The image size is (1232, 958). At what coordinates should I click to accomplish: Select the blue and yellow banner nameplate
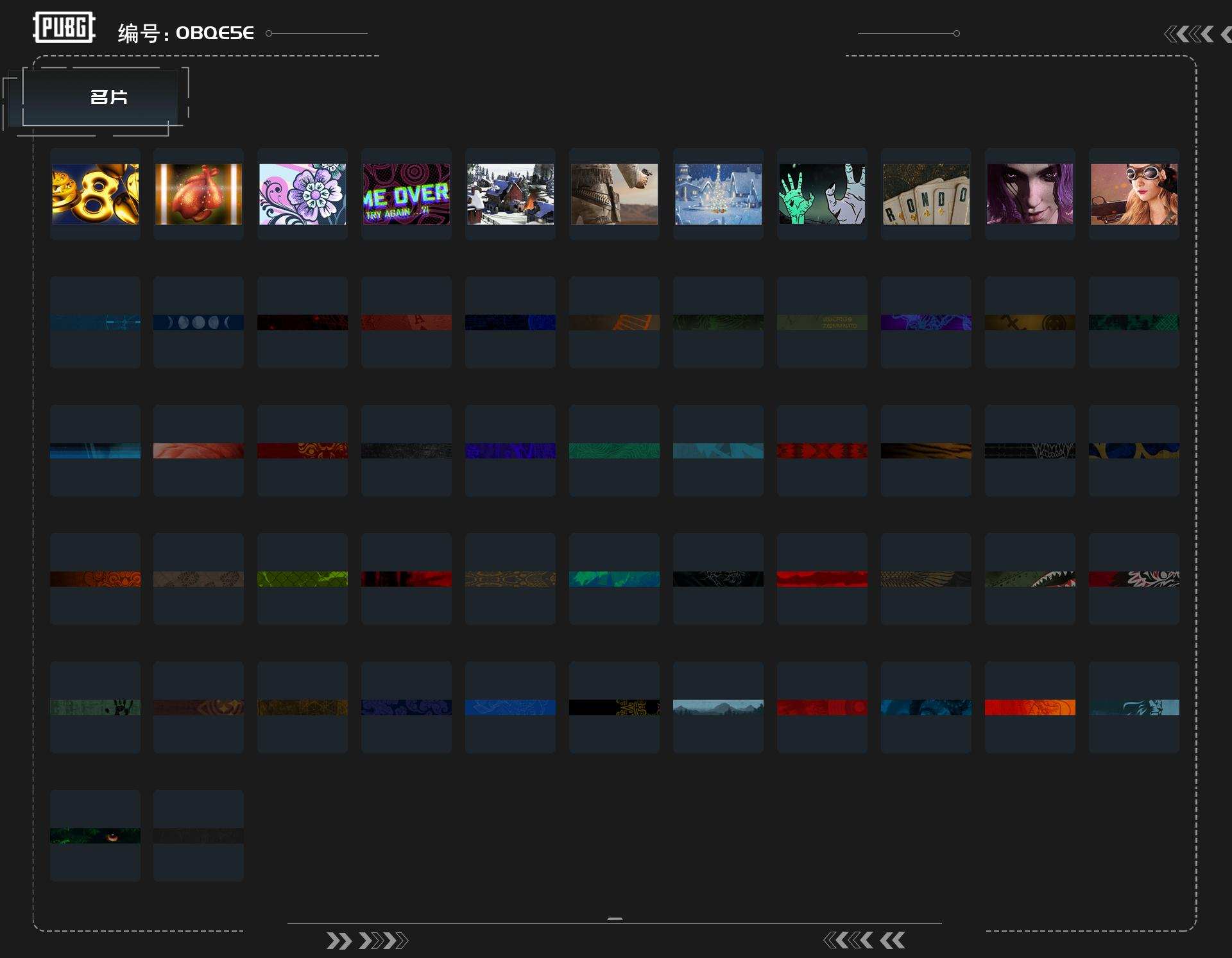[1134, 450]
